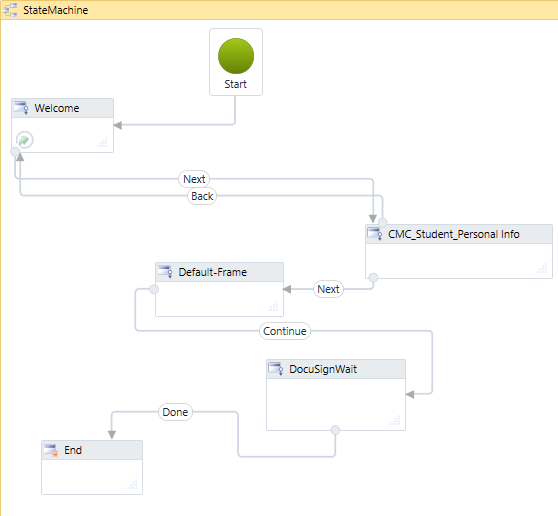This screenshot has width=558, height=516.
Task: Click Default-Frame resize grip
Action: 273,306
